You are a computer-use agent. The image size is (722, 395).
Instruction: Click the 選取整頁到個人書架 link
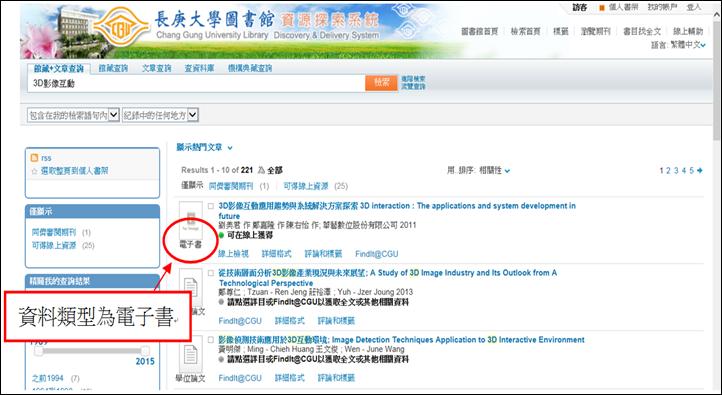click(75, 171)
